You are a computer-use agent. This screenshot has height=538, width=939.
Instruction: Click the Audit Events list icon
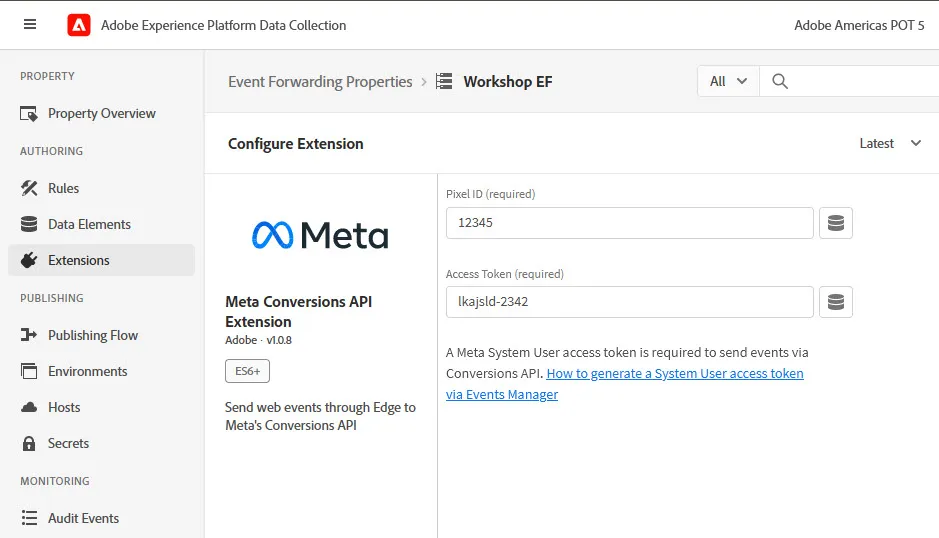[29, 518]
